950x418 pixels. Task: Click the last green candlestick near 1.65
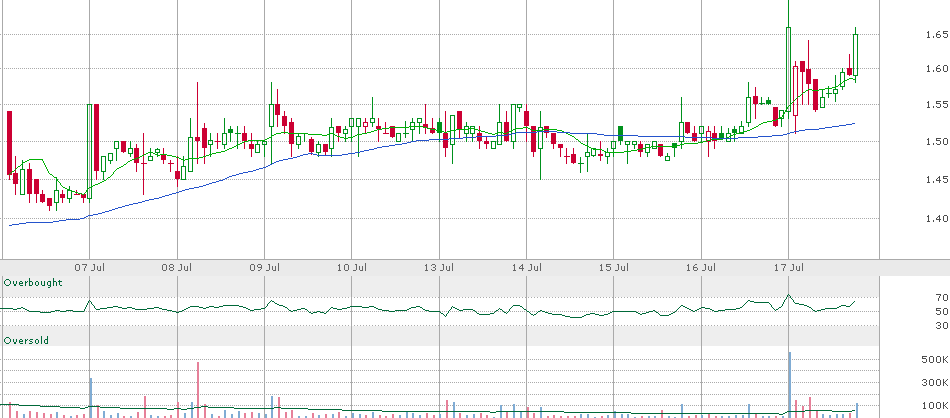(855, 55)
